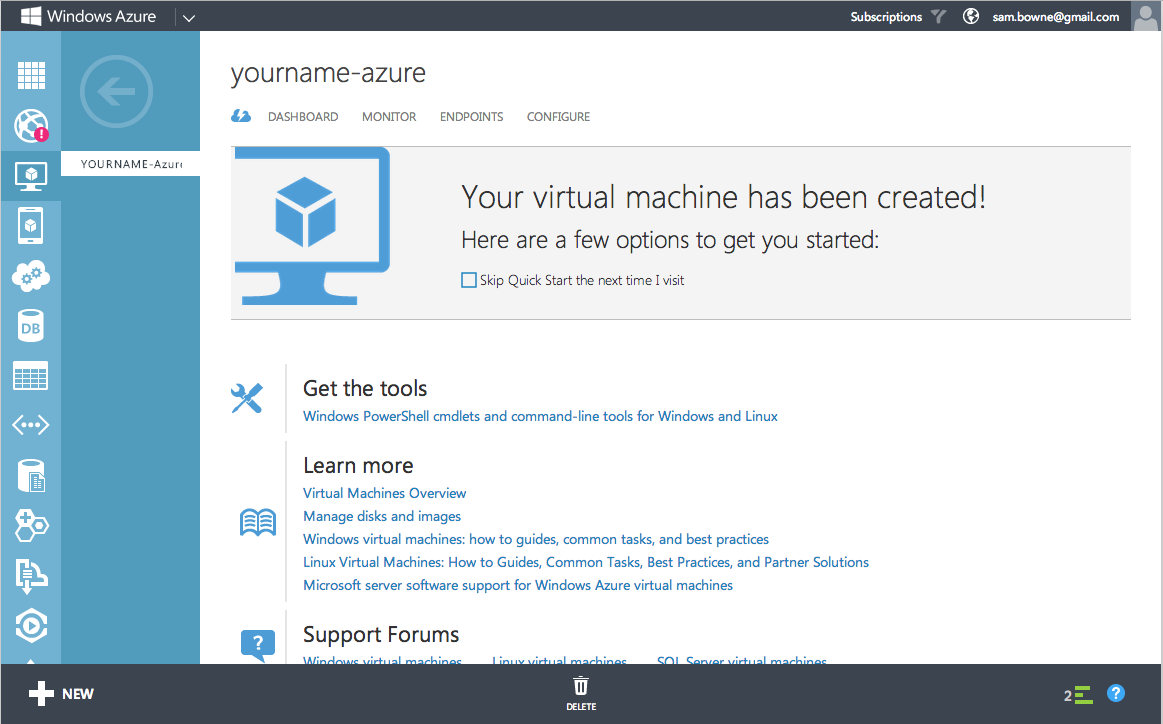Click the Windows Azure logo
1163x724 pixels.
coord(88,16)
